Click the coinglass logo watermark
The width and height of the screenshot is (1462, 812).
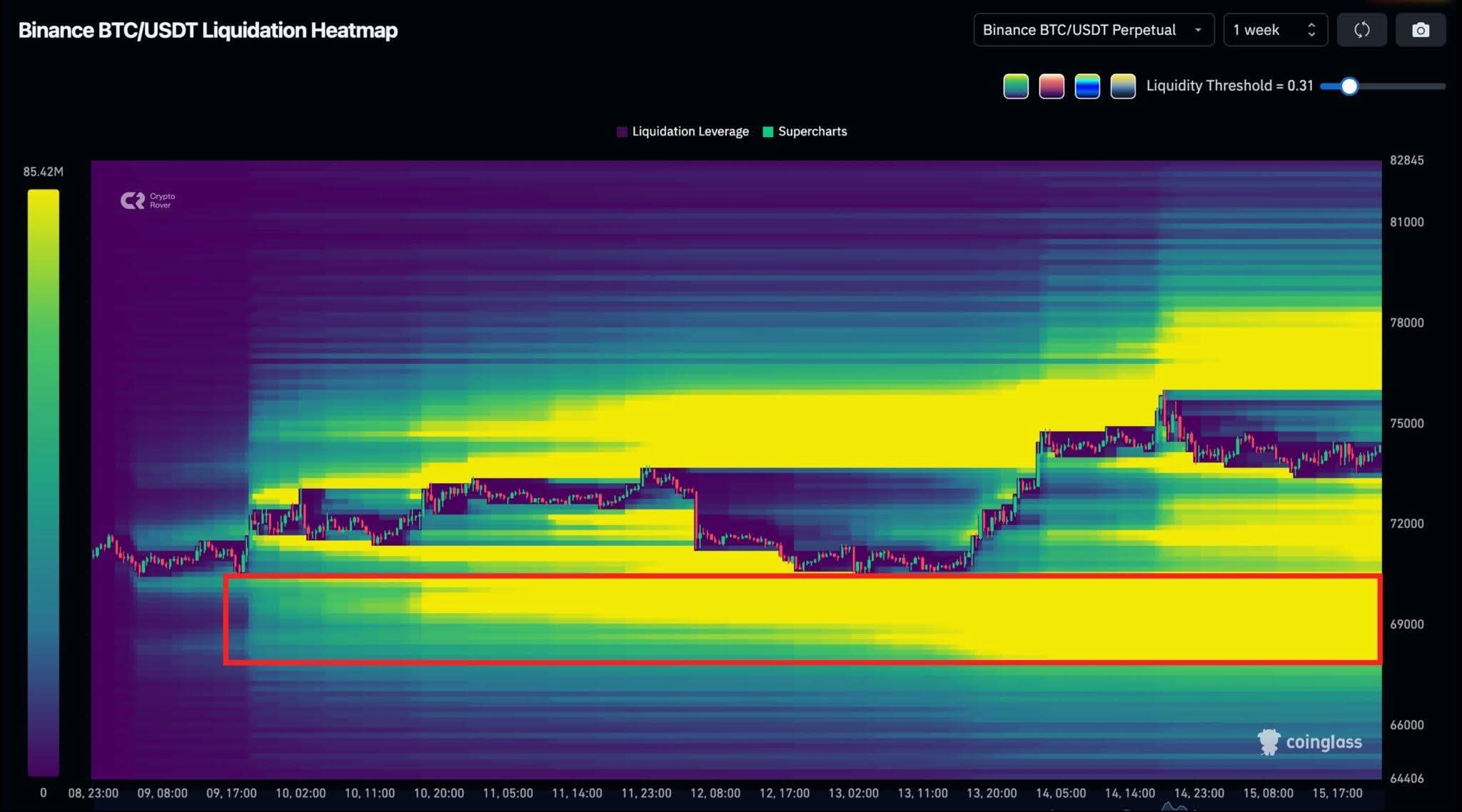1310,742
